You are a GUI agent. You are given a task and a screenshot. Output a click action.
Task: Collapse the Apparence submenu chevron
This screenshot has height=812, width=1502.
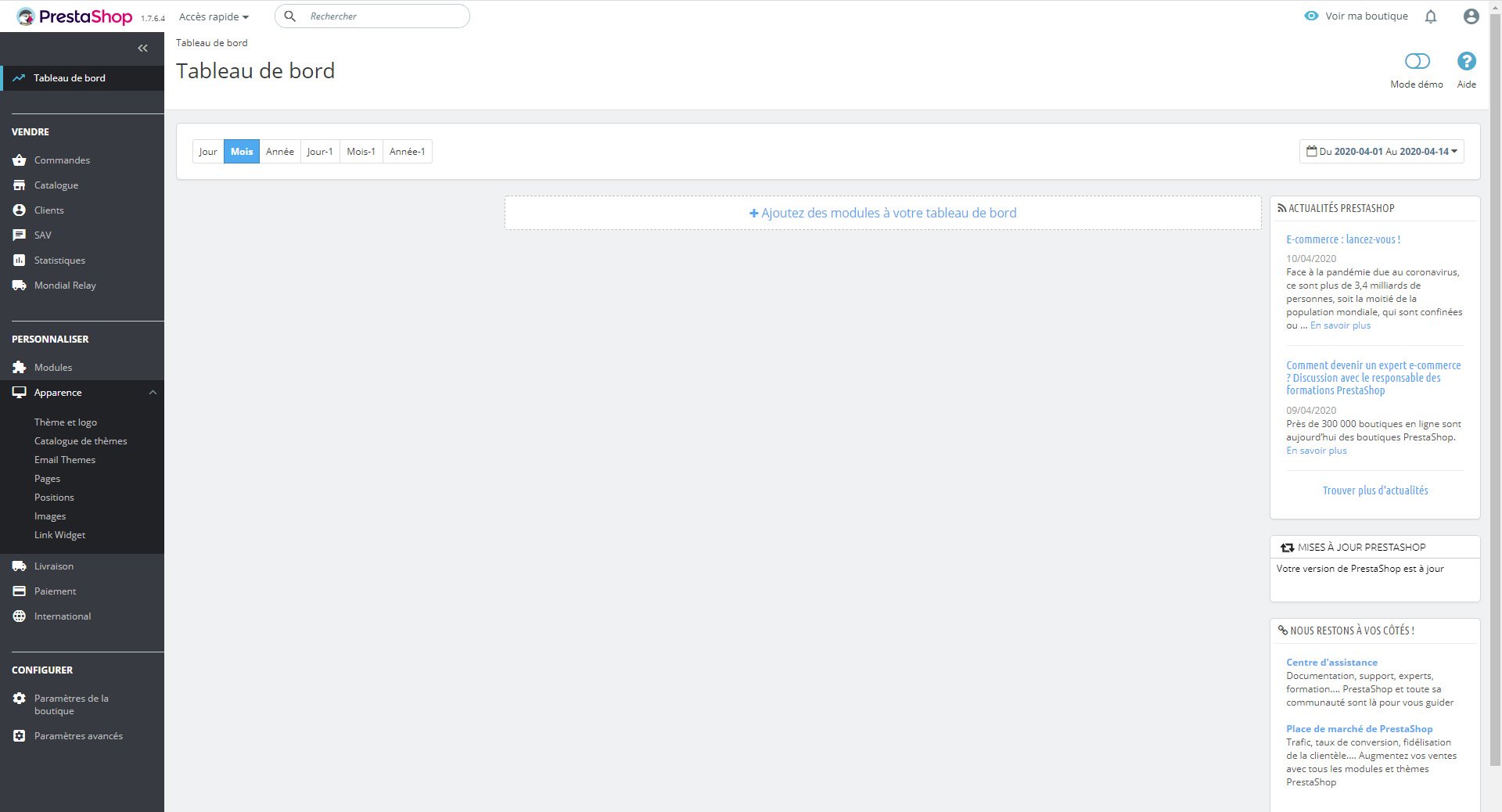click(153, 393)
